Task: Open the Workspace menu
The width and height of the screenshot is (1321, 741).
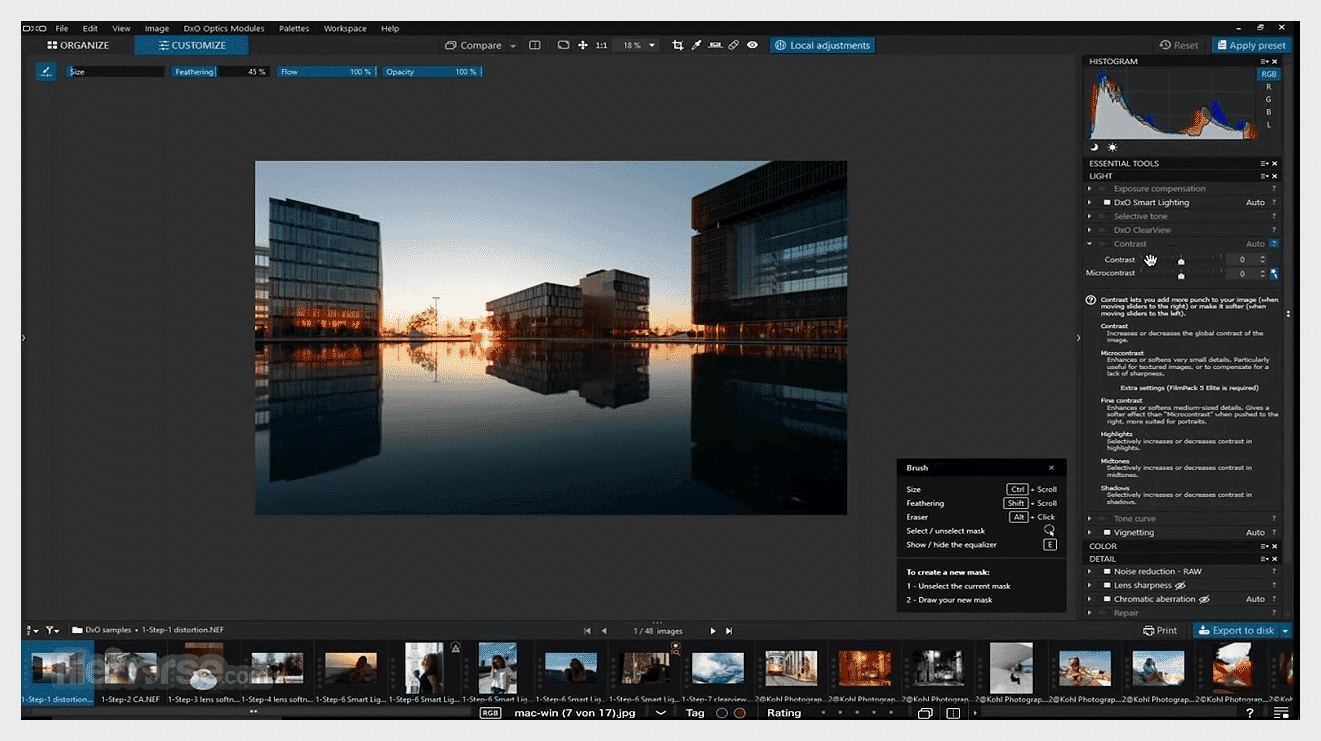Action: pos(345,28)
